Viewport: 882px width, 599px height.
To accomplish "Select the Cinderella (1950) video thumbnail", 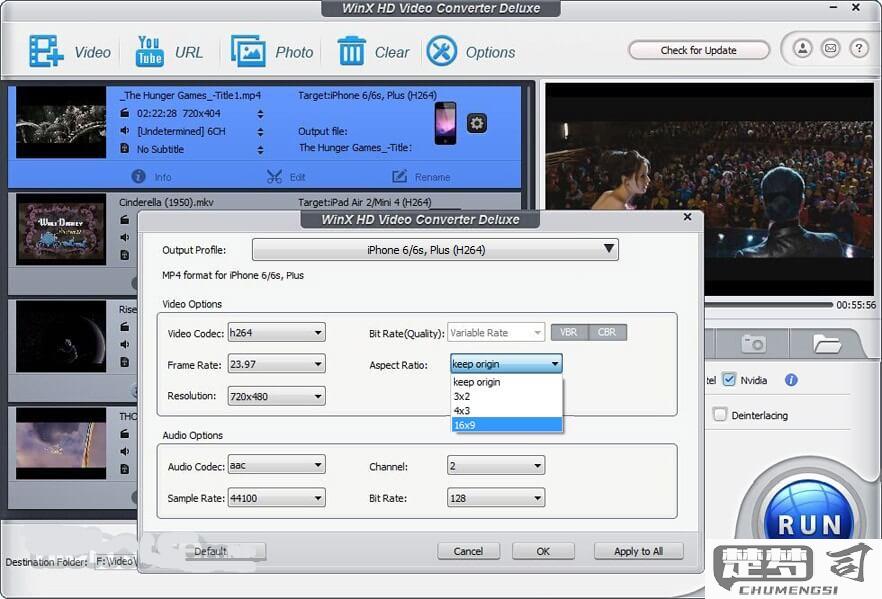I will (x=61, y=229).
